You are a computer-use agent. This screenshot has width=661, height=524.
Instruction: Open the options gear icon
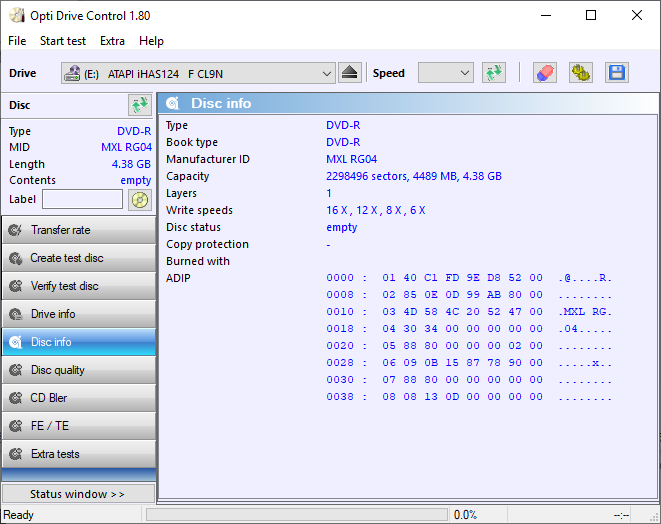(x=580, y=73)
